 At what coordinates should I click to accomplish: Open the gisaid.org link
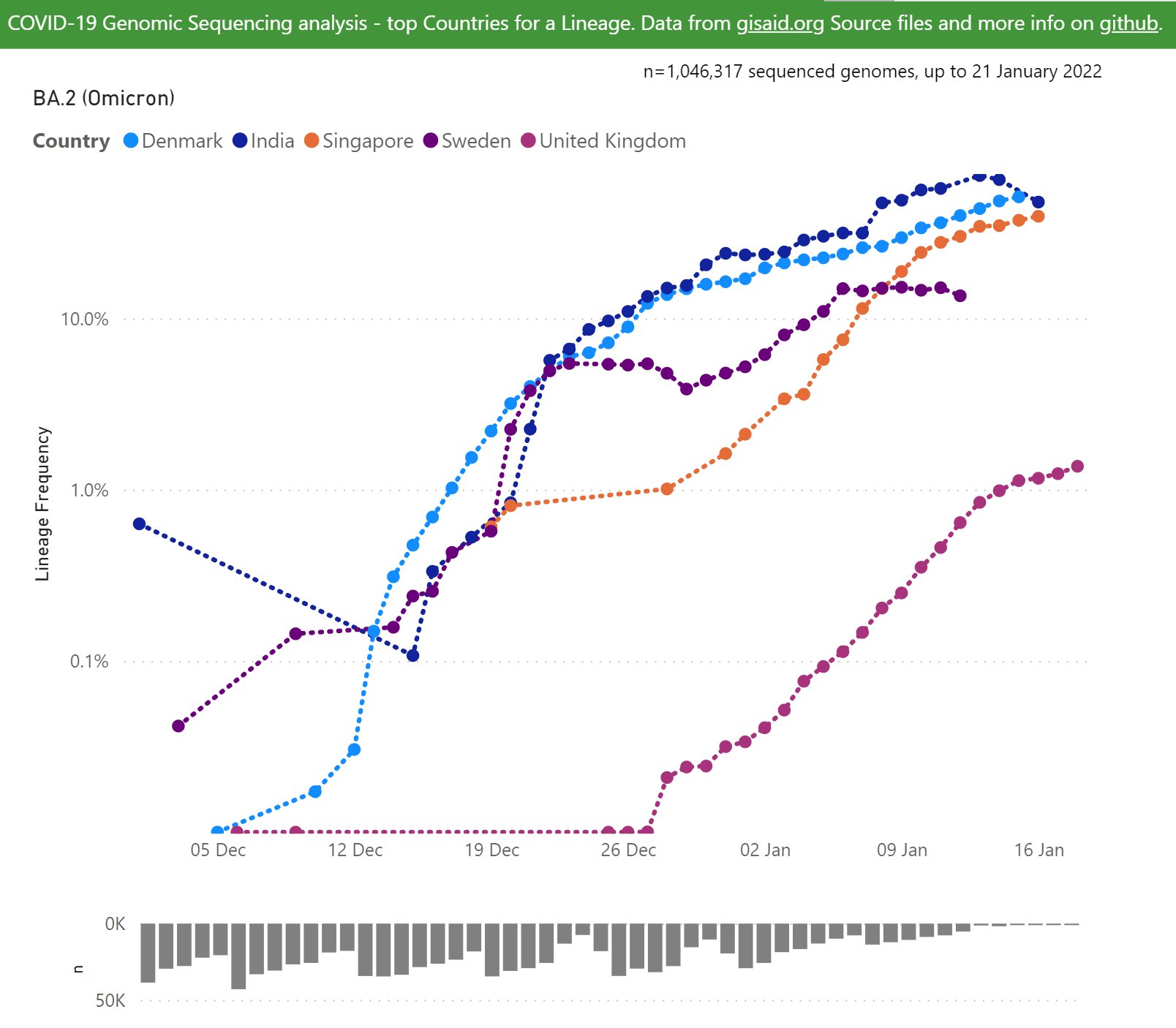[780, 23]
